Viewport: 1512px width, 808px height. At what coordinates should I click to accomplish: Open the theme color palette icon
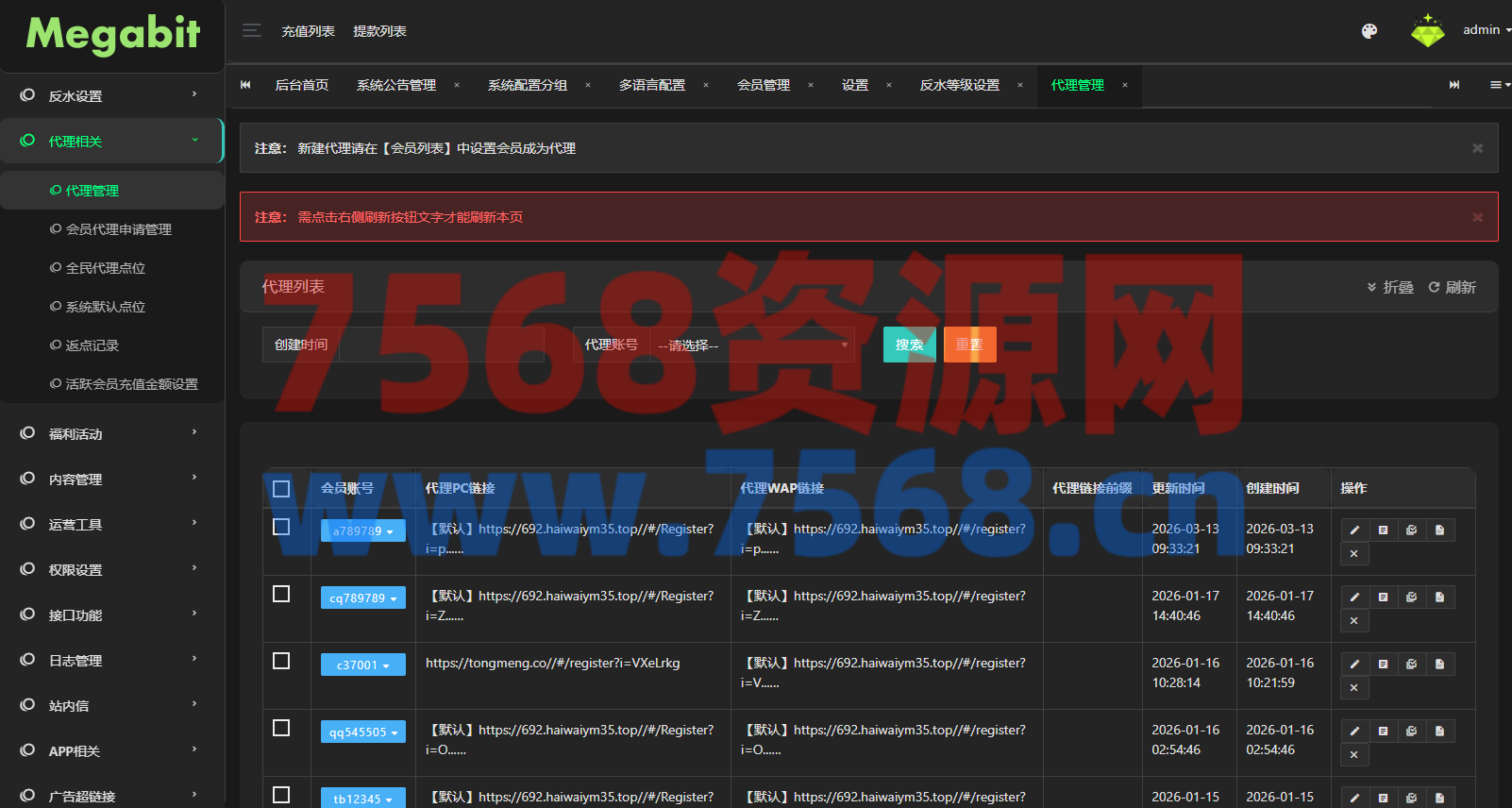pyautogui.click(x=1369, y=31)
